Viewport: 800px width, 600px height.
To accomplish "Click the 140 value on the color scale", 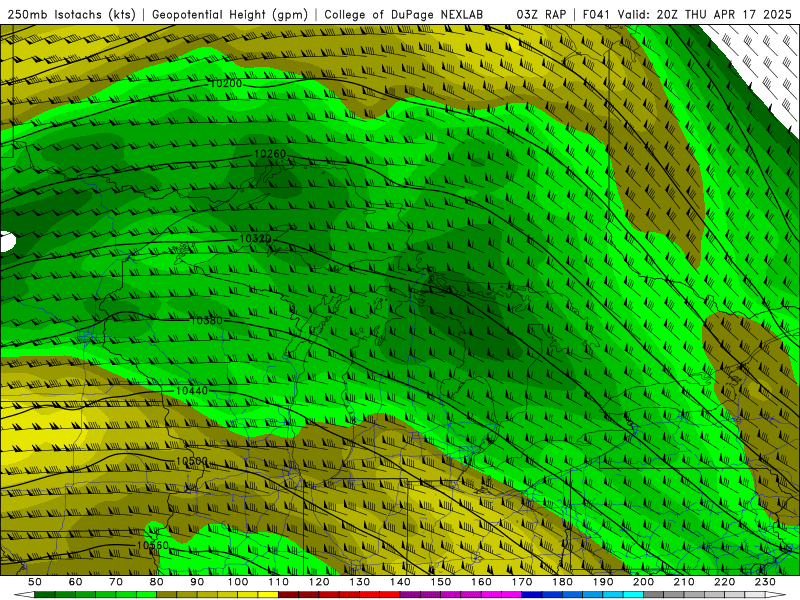I will coord(401,582).
